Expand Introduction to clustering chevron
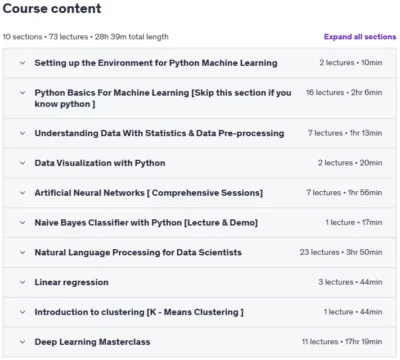This screenshot has width=400, height=360. pyautogui.click(x=22, y=312)
